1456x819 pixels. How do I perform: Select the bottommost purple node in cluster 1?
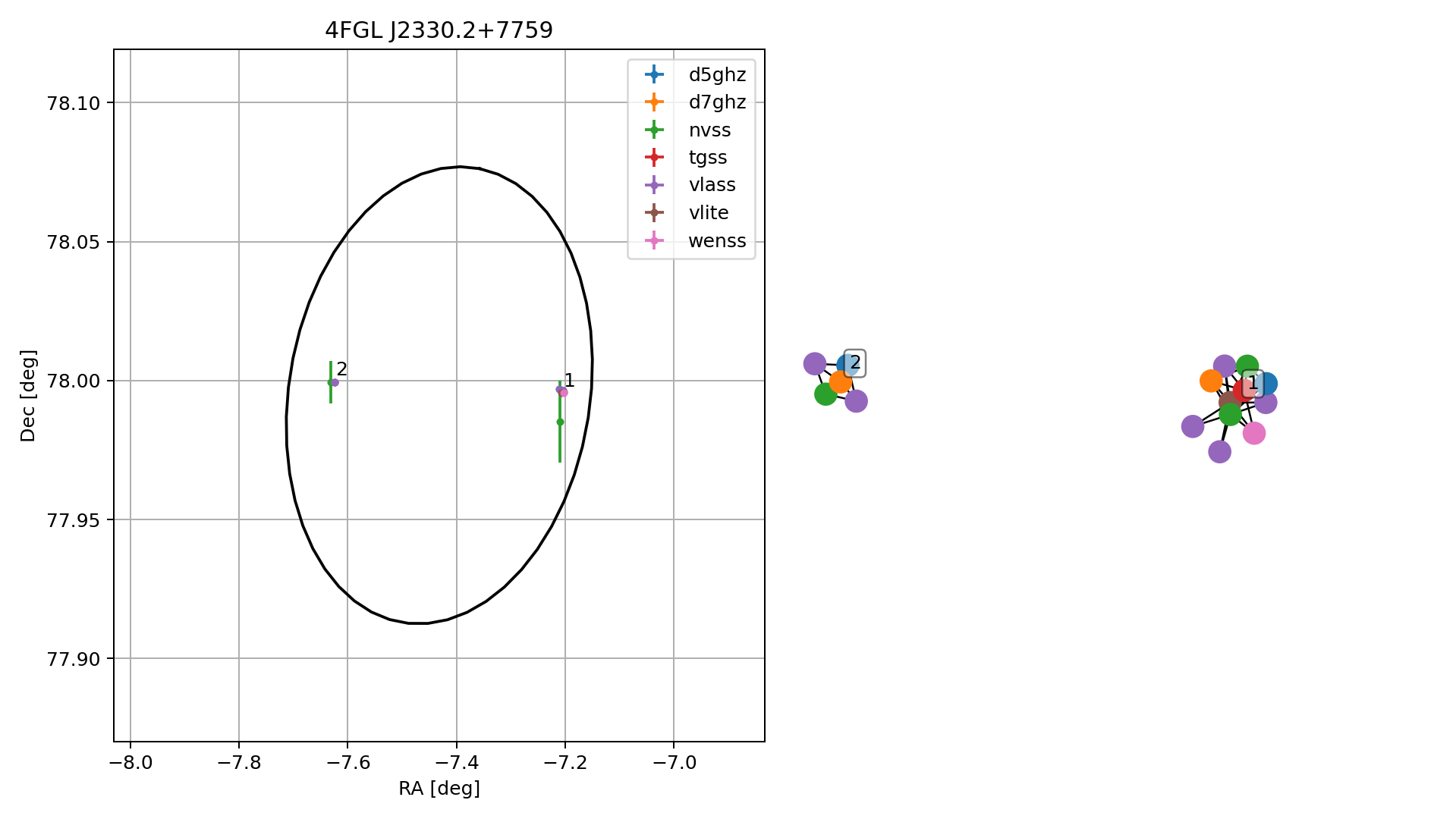1219,452
